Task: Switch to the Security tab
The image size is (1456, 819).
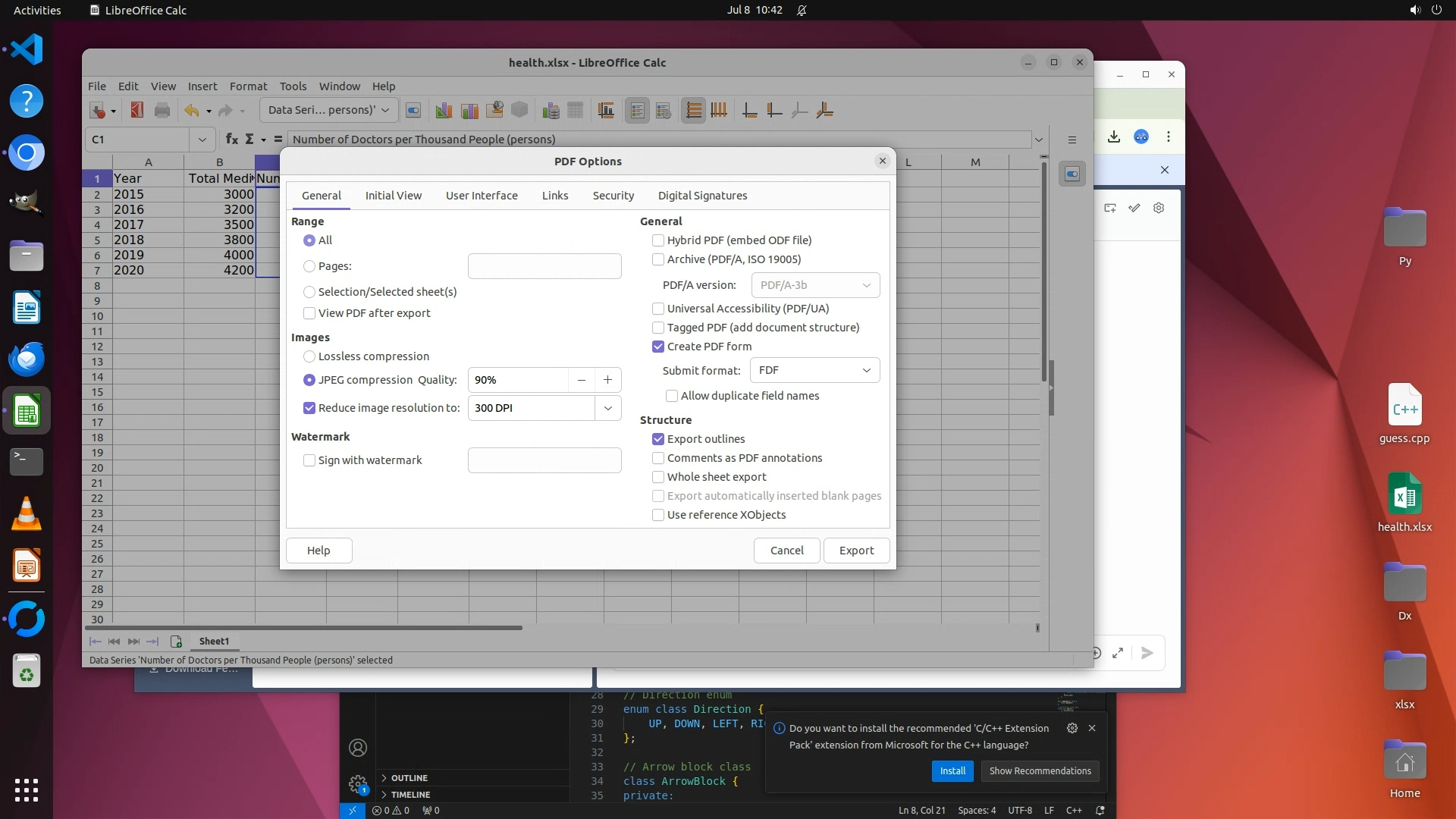Action: [x=613, y=196]
